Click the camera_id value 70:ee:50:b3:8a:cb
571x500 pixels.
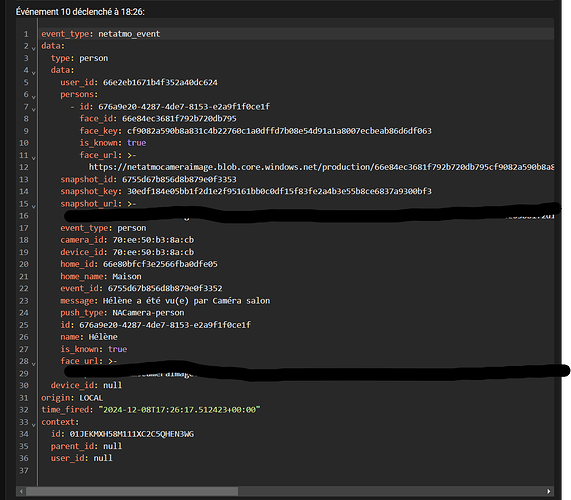coord(153,240)
